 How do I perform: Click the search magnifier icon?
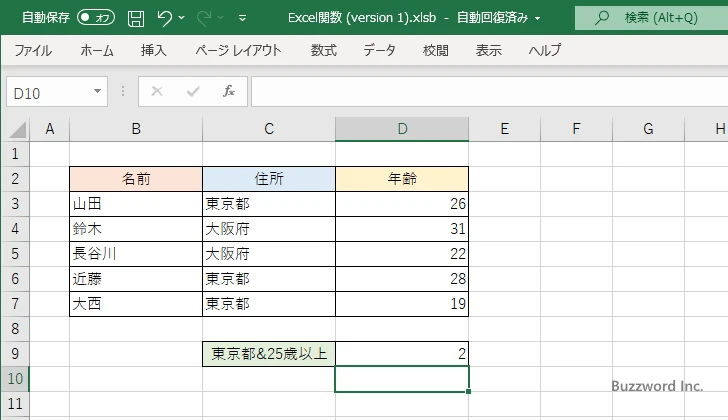point(602,18)
